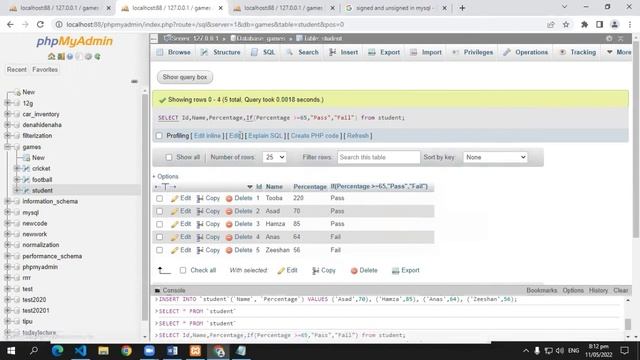Screen dimensions: 640x360
Task: Open phpMyAdmin home icon
Action: pyautogui.click(x=51, y=56)
